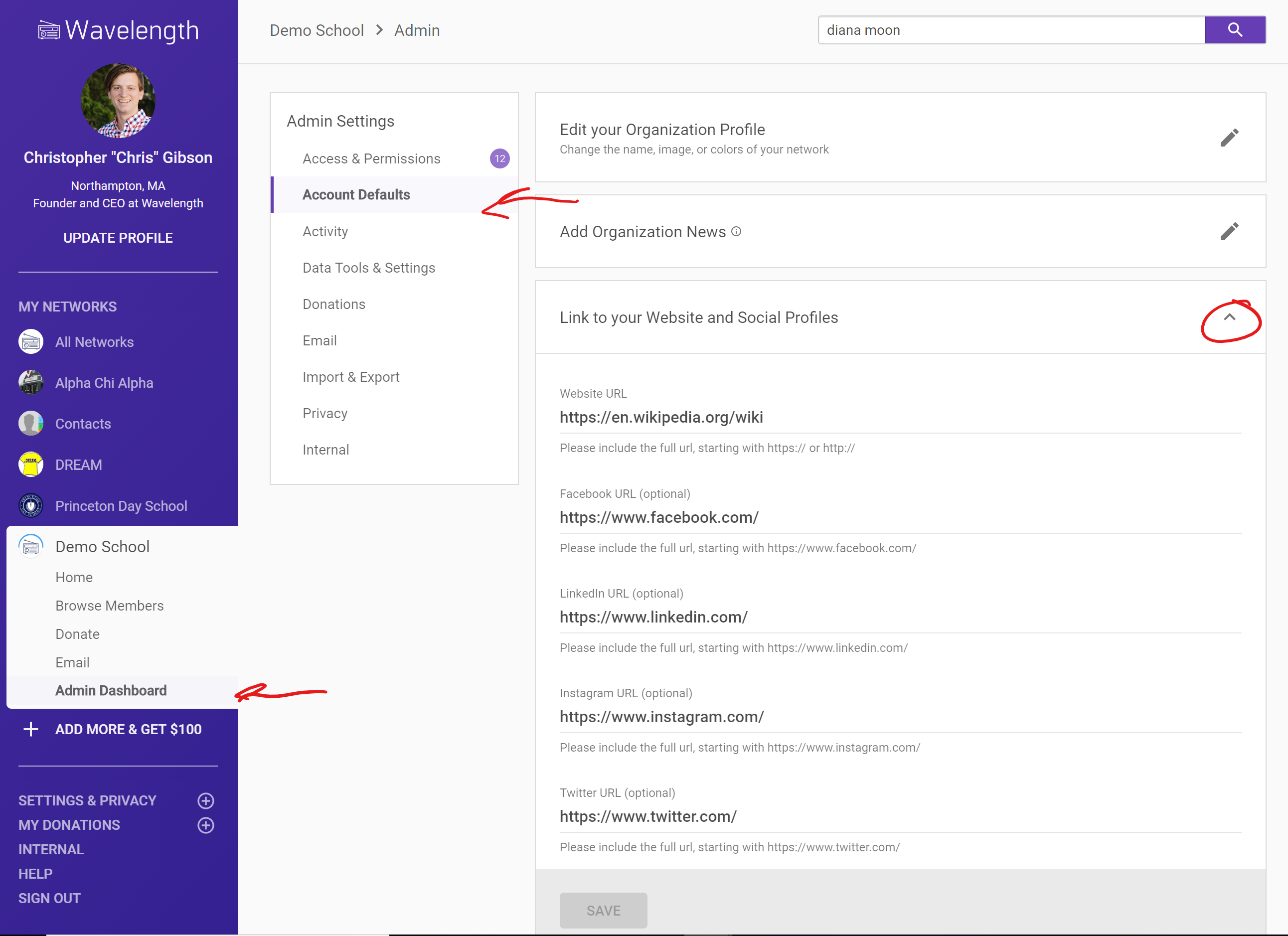Open Import & Export settings
The width and height of the screenshot is (1288, 936).
(x=351, y=377)
